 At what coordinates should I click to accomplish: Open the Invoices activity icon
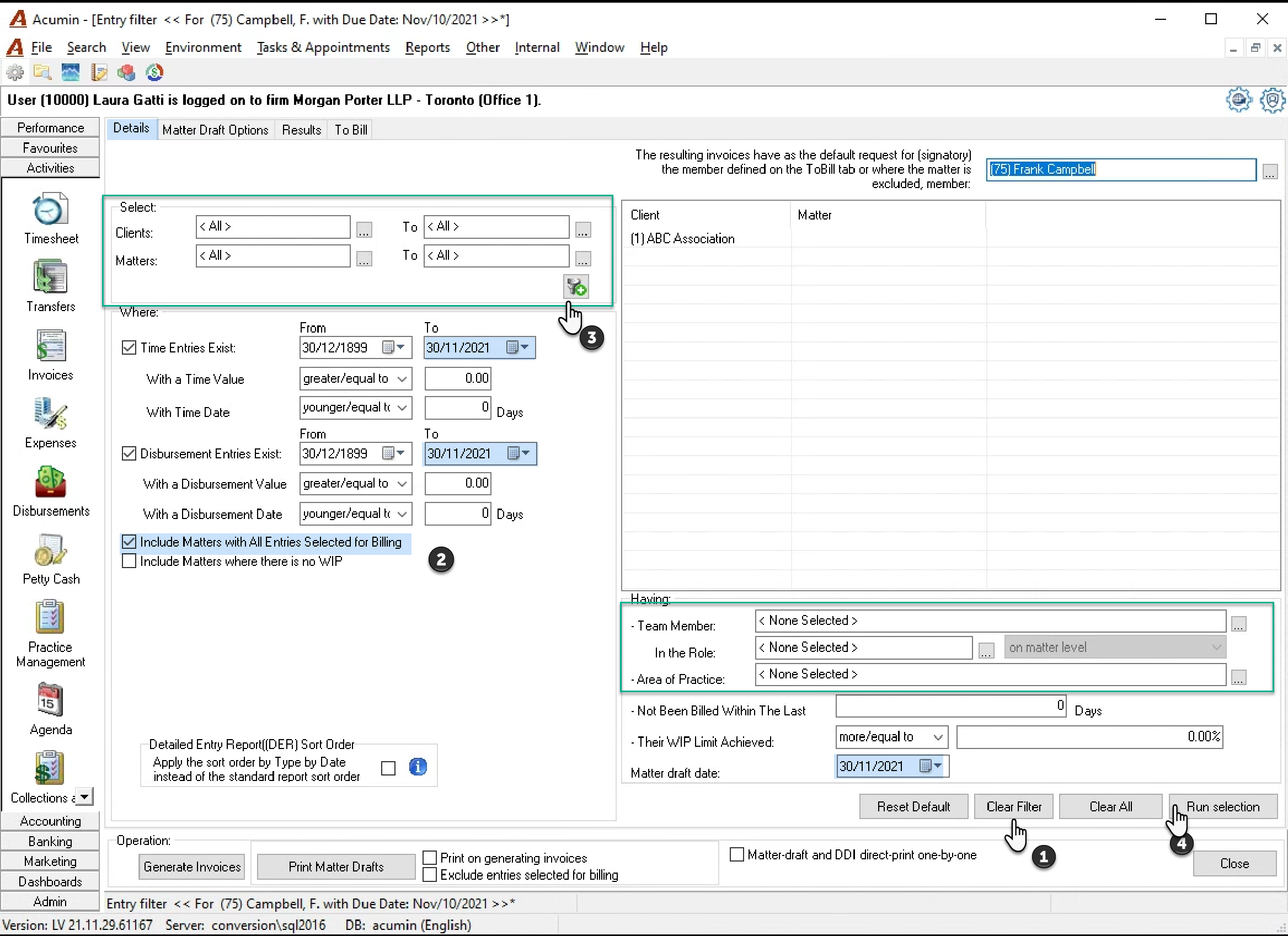tap(51, 345)
